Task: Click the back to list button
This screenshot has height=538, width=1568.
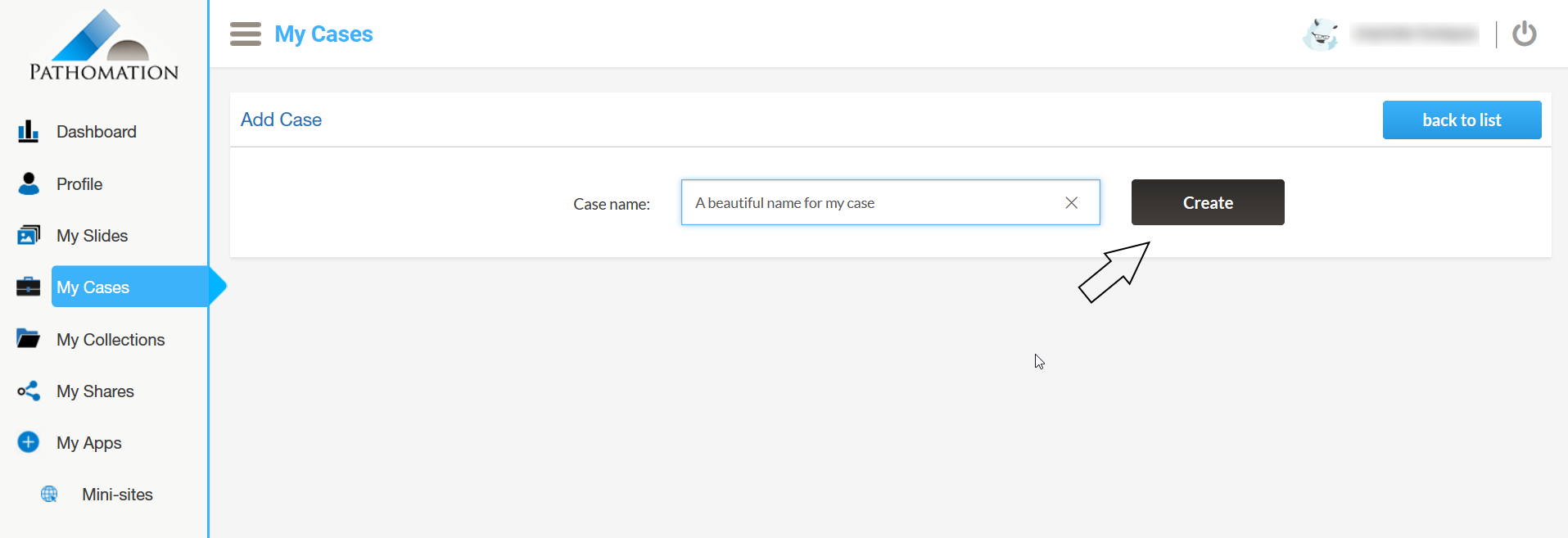Action: [x=1462, y=120]
